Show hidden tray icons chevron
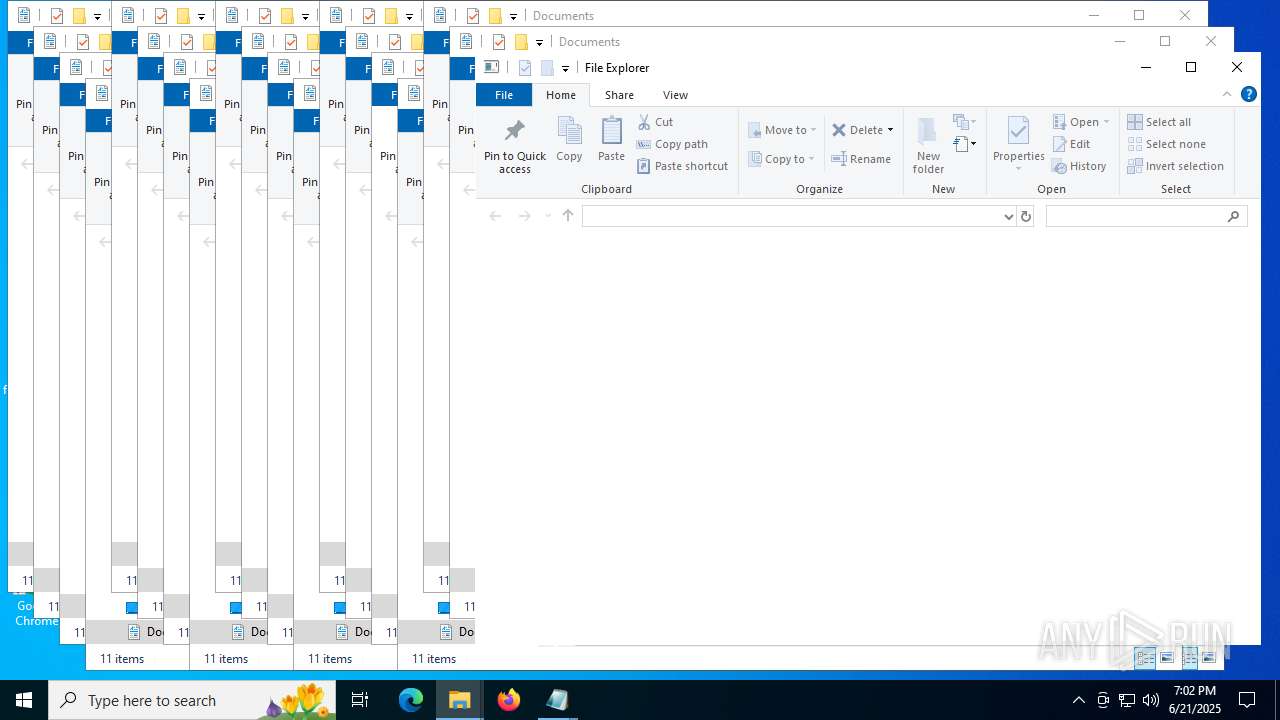Image resolution: width=1280 pixels, height=720 pixels. click(1078, 700)
